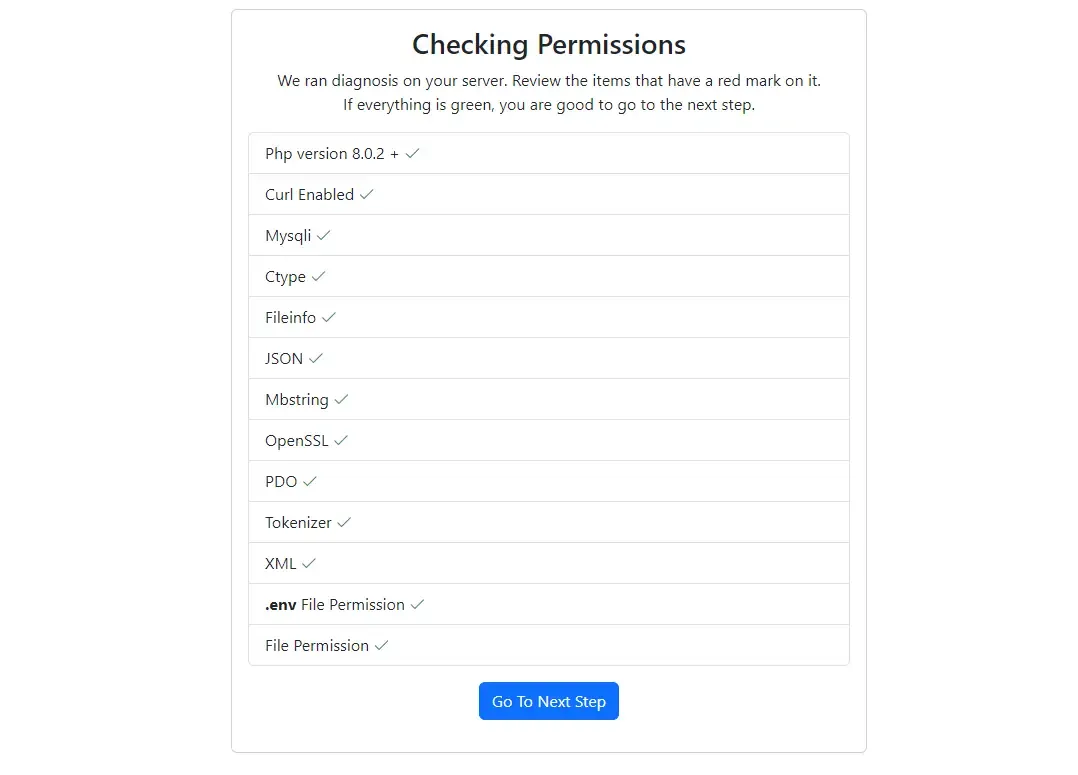Click the bold .env label text
The width and height of the screenshot is (1078, 775).
click(279, 604)
